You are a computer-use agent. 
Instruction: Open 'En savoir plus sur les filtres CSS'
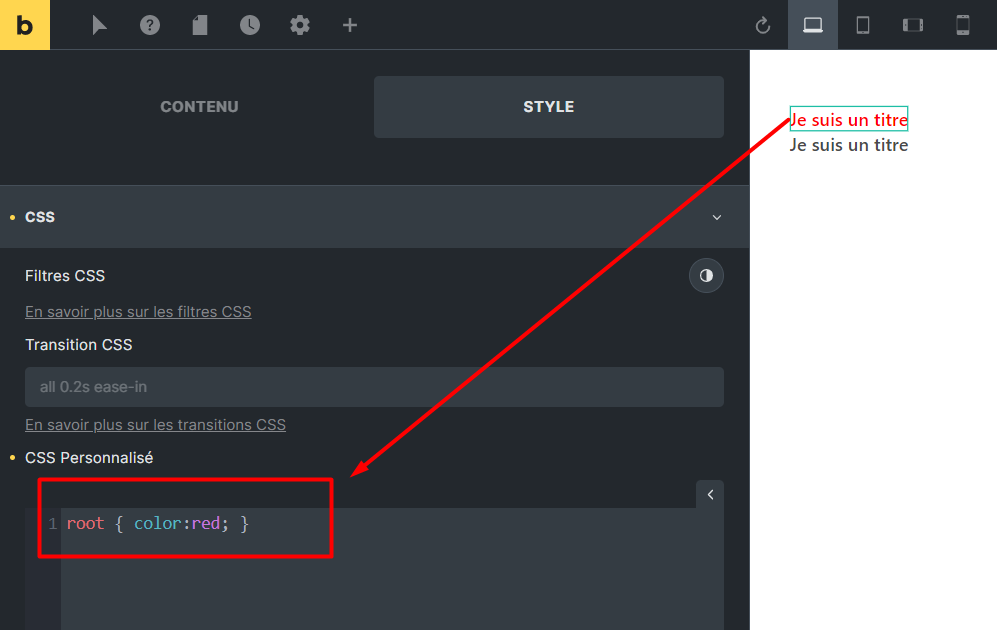click(138, 312)
